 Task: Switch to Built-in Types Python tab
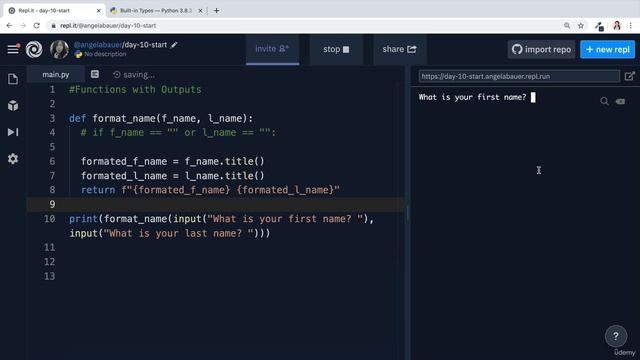pos(156,11)
